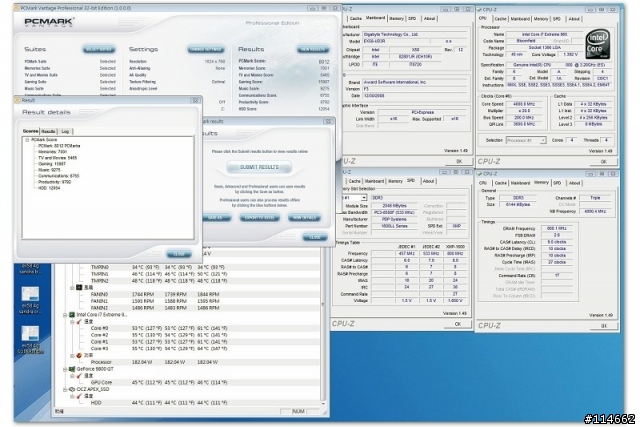Screen dimensions: 640x427
Task: Click OK in the CPU-Z Mainboard window
Action: 459,161
